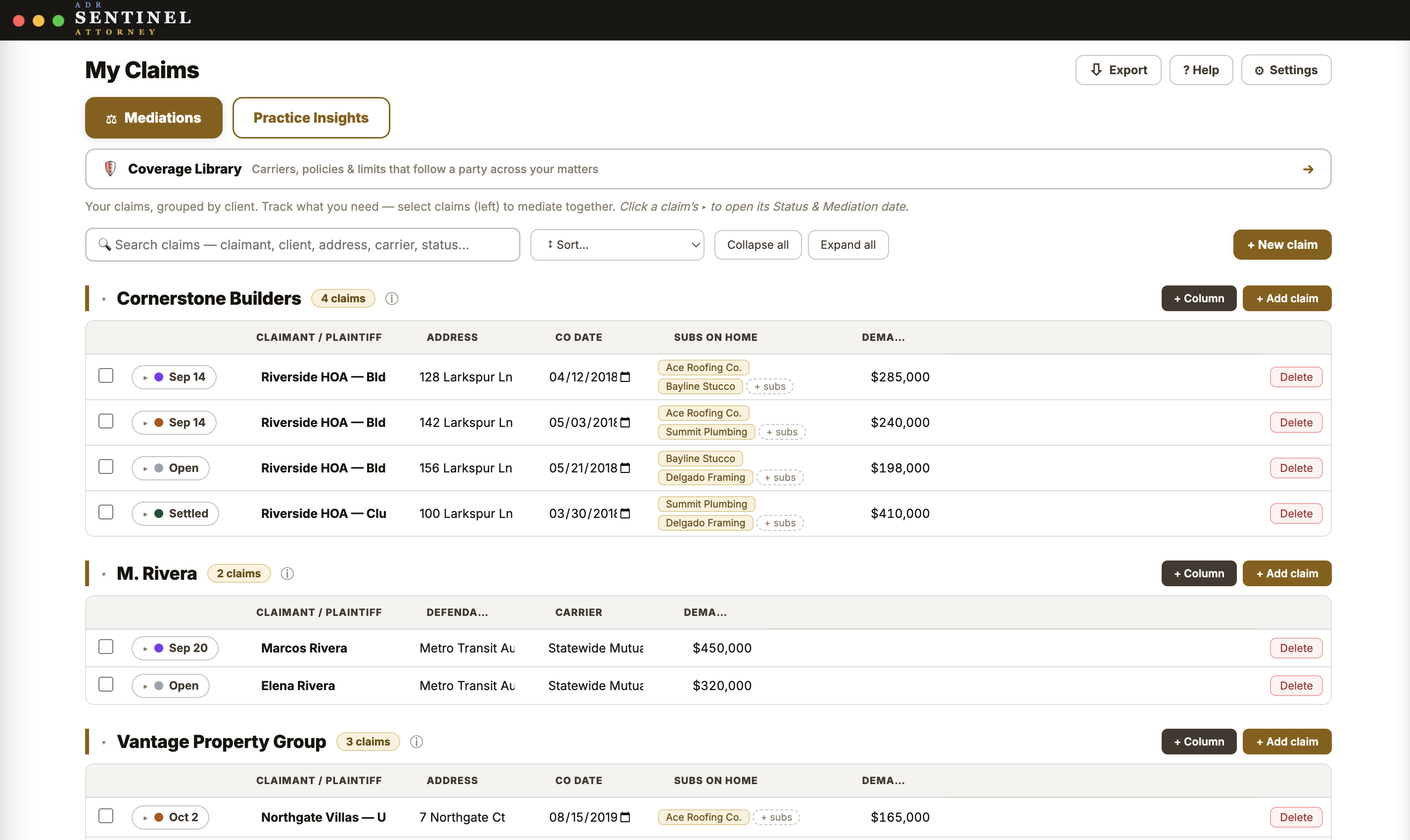The width and height of the screenshot is (1410, 840).
Task: Click the $410,000 demand value
Action: pyautogui.click(x=900, y=513)
